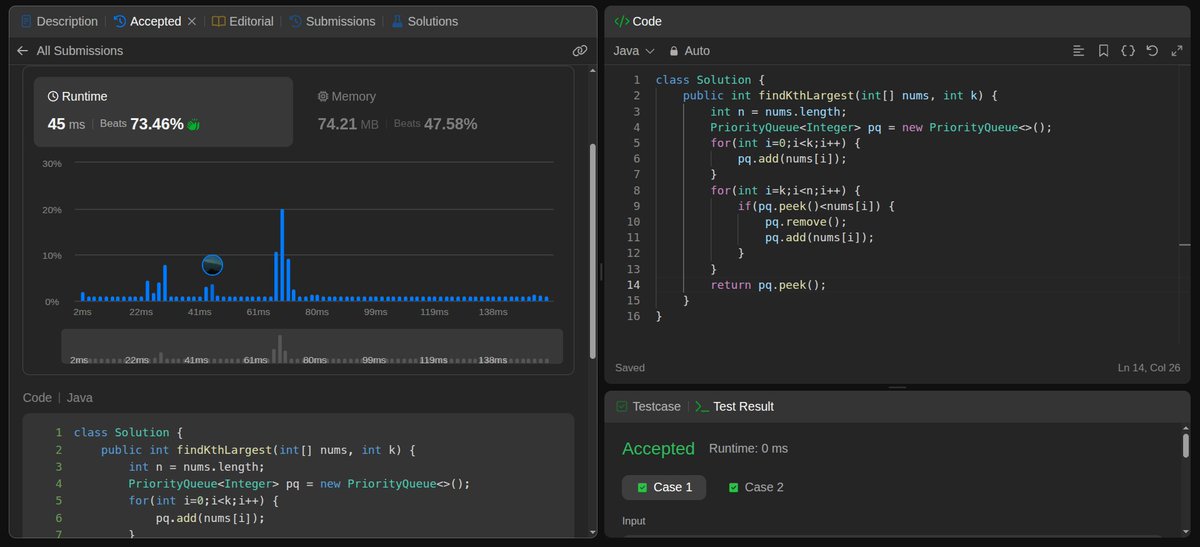The image size is (1200, 547).
Task: Click the tallest 20% runtime bar
Action: click(x=282, y=255)
